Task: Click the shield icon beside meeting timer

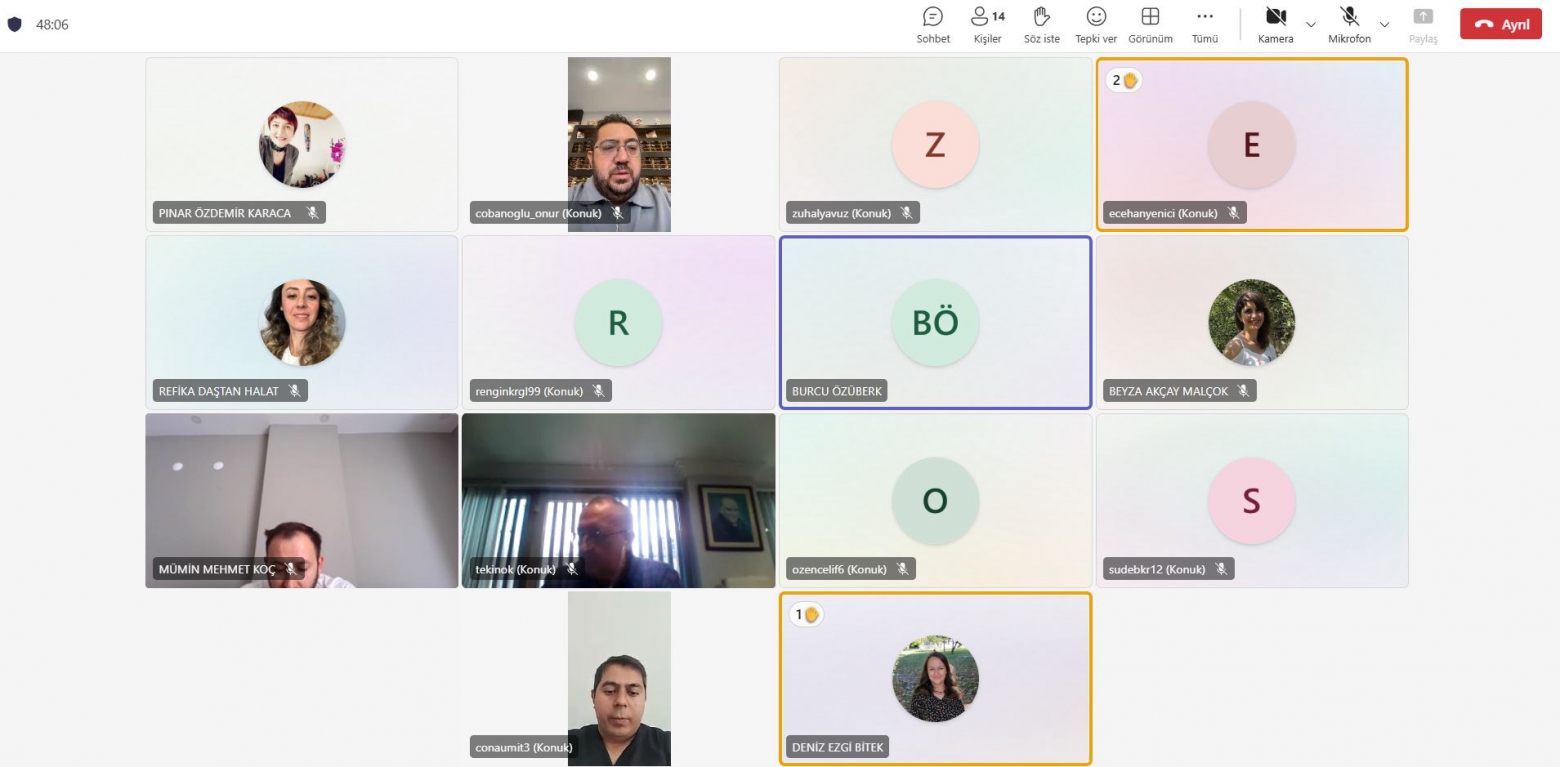Action: tap(14, 25)
